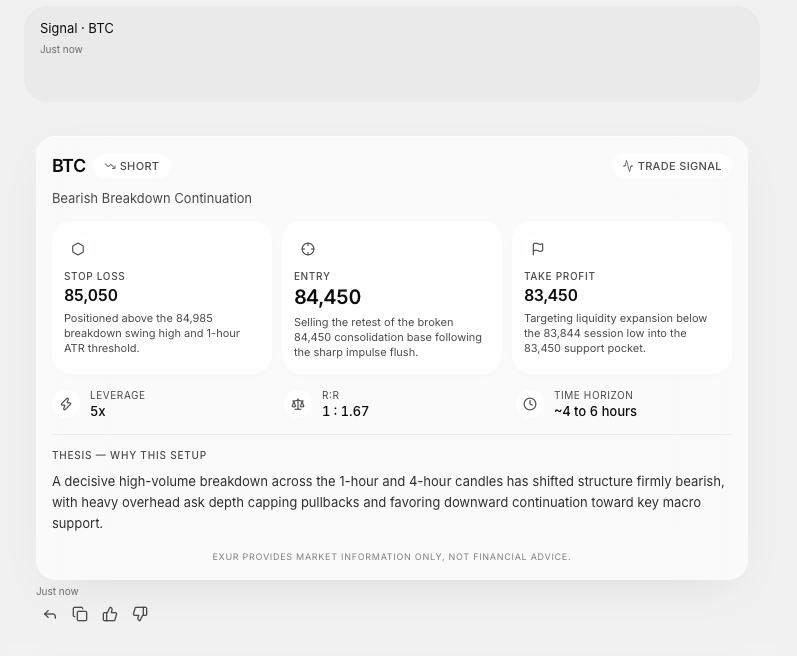Click the R:R balance scale icon
This screenshot has height=656, width=797.
tap(298, 404)
